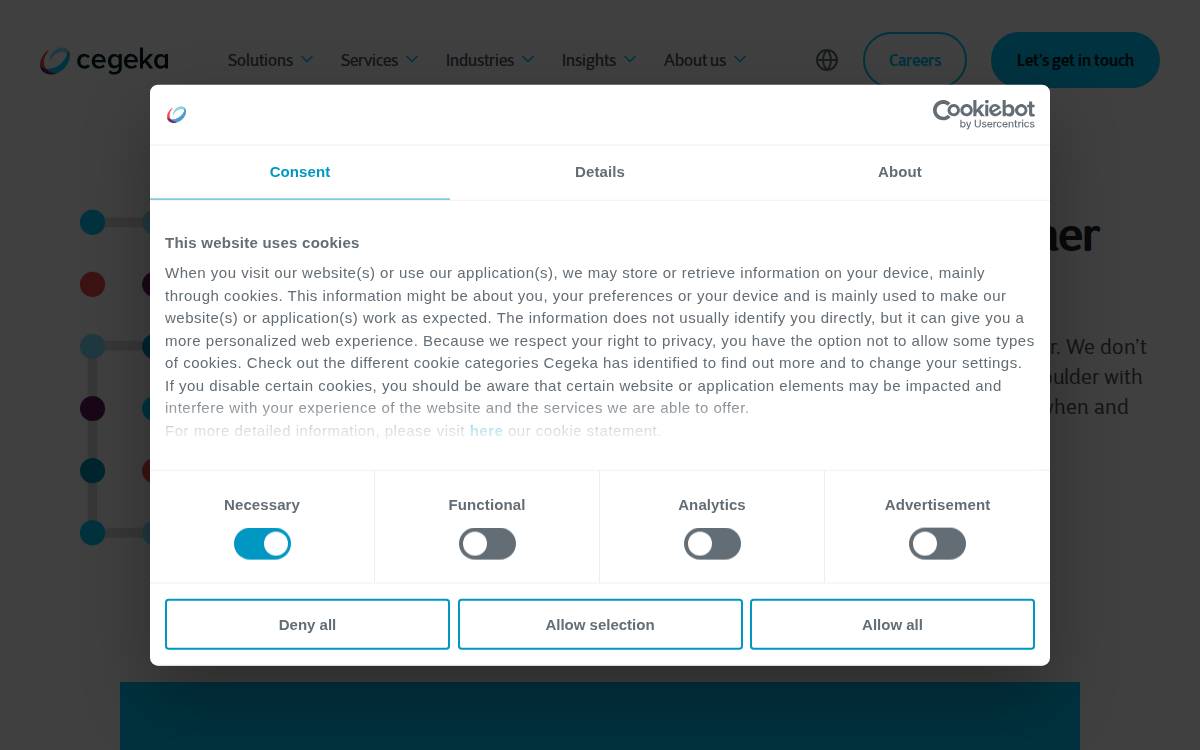Select the Consent tab
This screenshot has height=750, width=1200.
pos(300,172)
